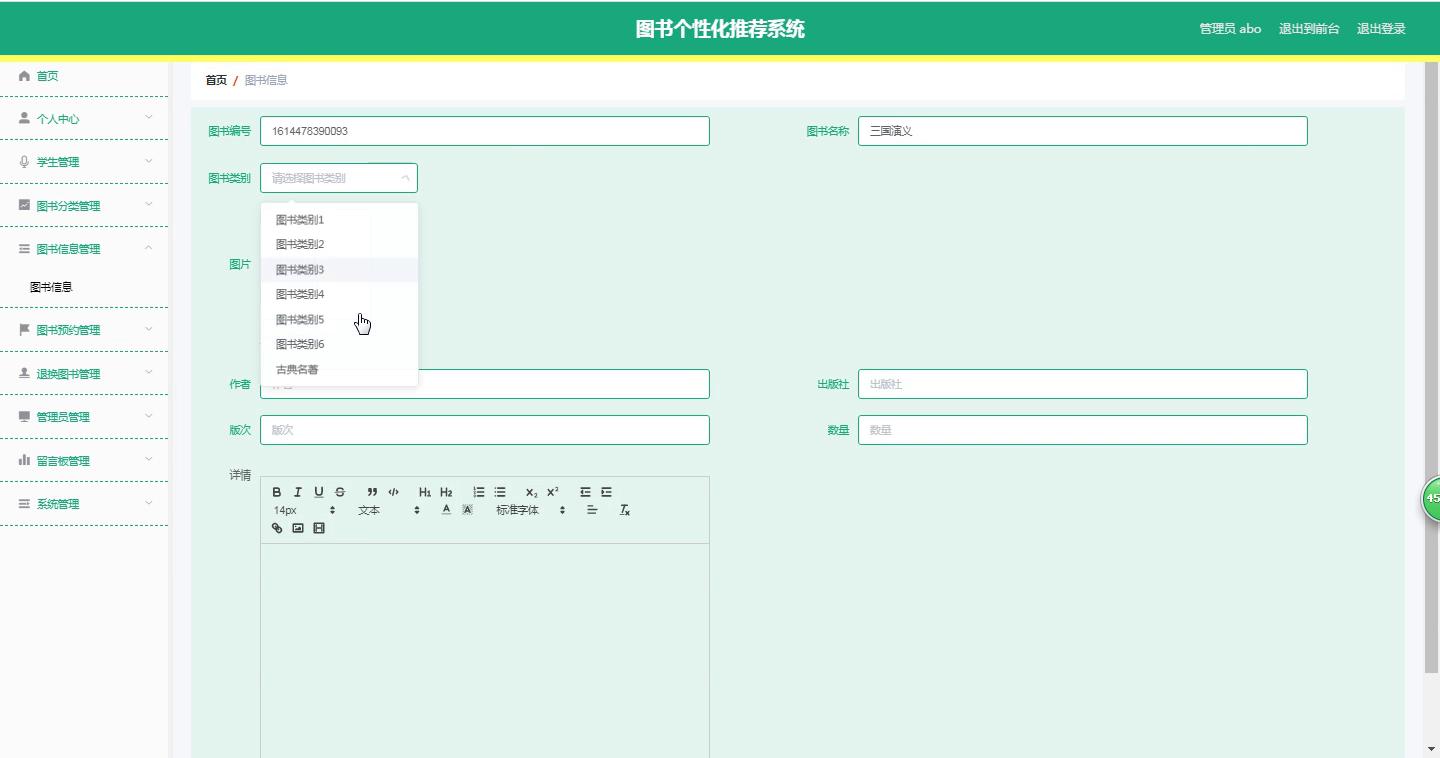Click the insert link icon
The width and height of the screenshot is (1440, 758).
coord(277,528)
